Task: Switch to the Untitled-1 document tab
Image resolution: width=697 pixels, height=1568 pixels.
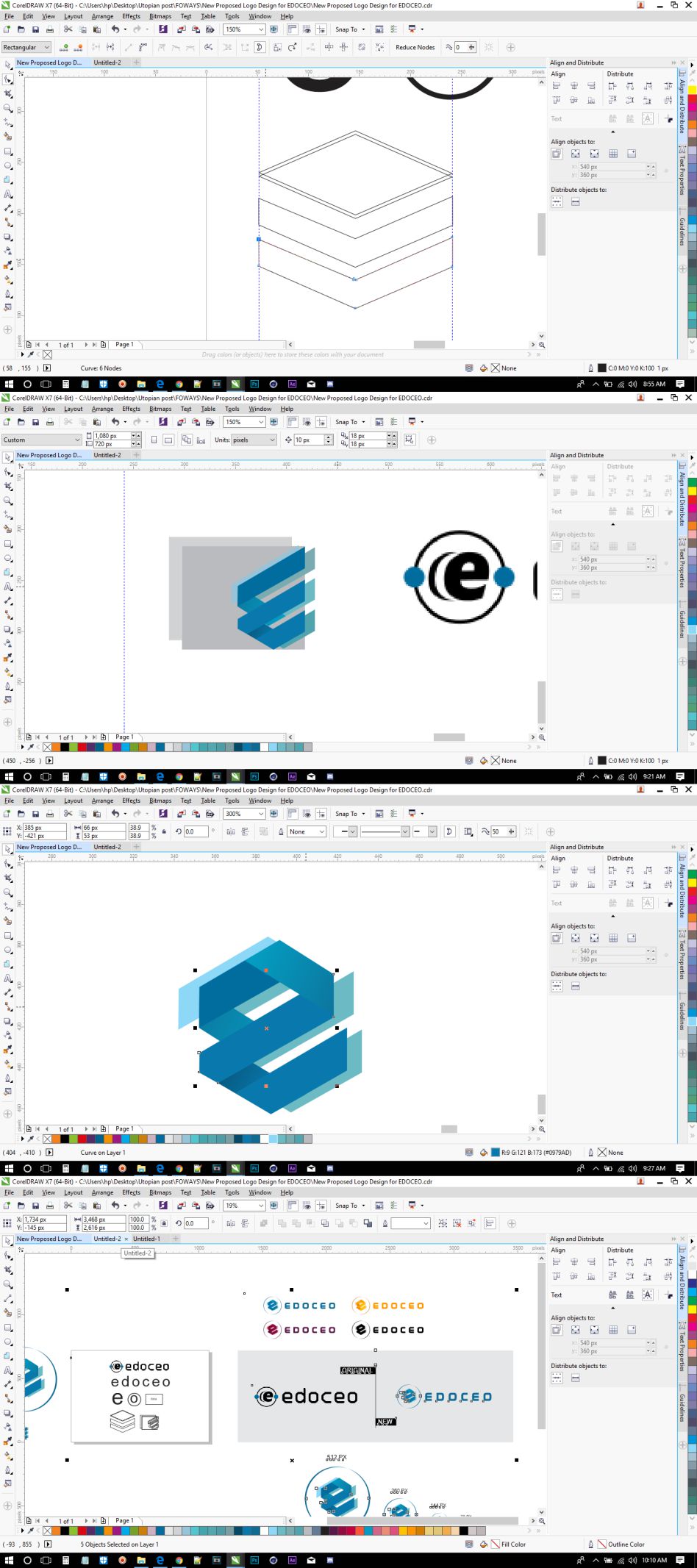Action: click(146, 1239)
